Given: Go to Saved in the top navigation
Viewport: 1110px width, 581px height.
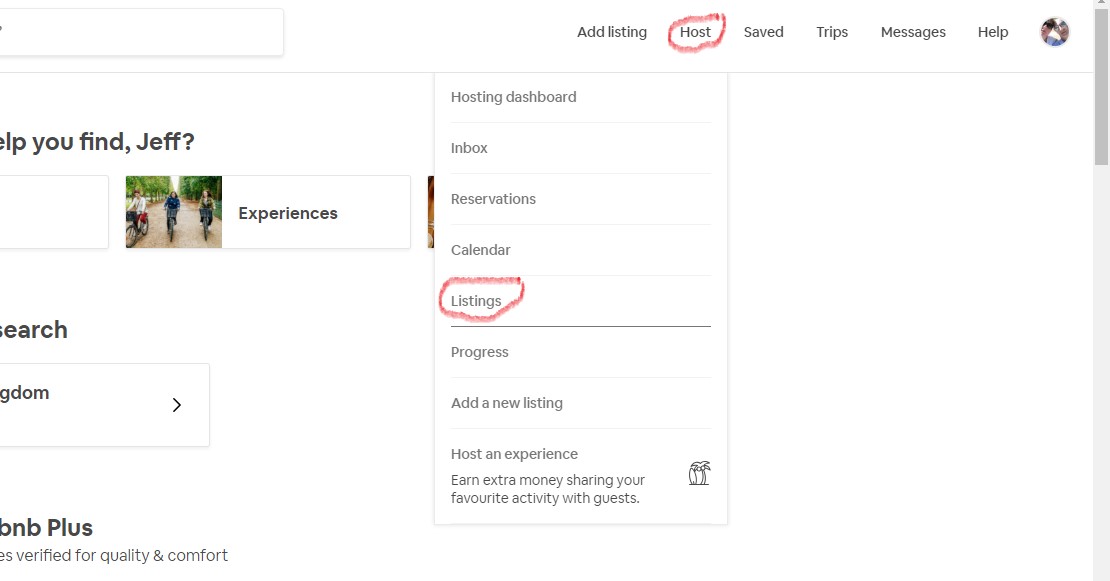Looking at the screenshot, I should tap(763, 31).
